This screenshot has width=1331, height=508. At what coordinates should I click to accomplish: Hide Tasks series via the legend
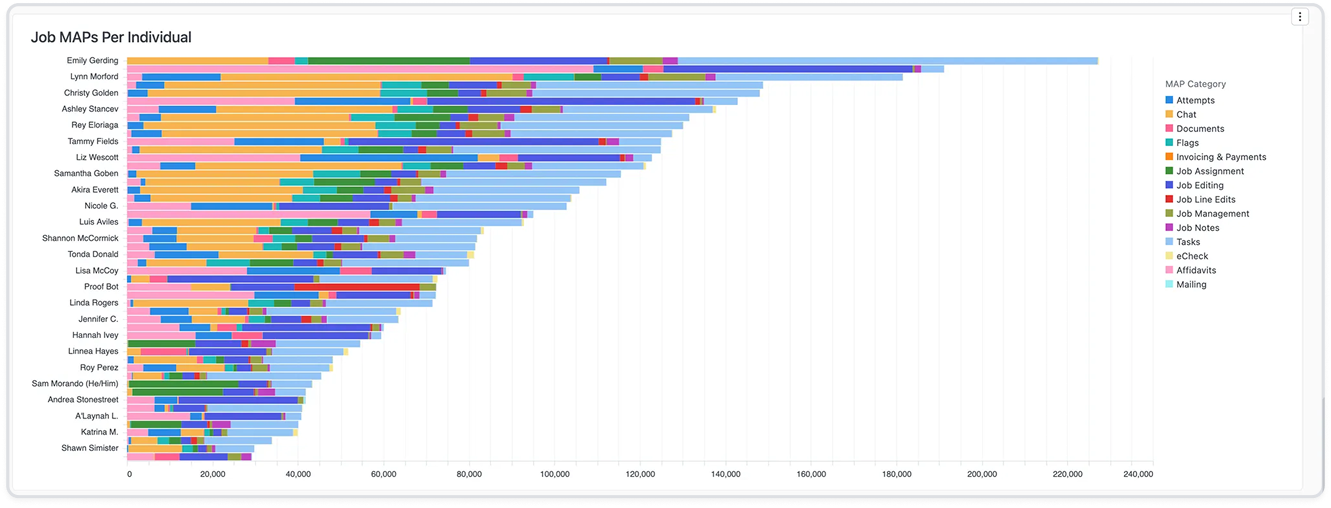(x=1187, y=242)
